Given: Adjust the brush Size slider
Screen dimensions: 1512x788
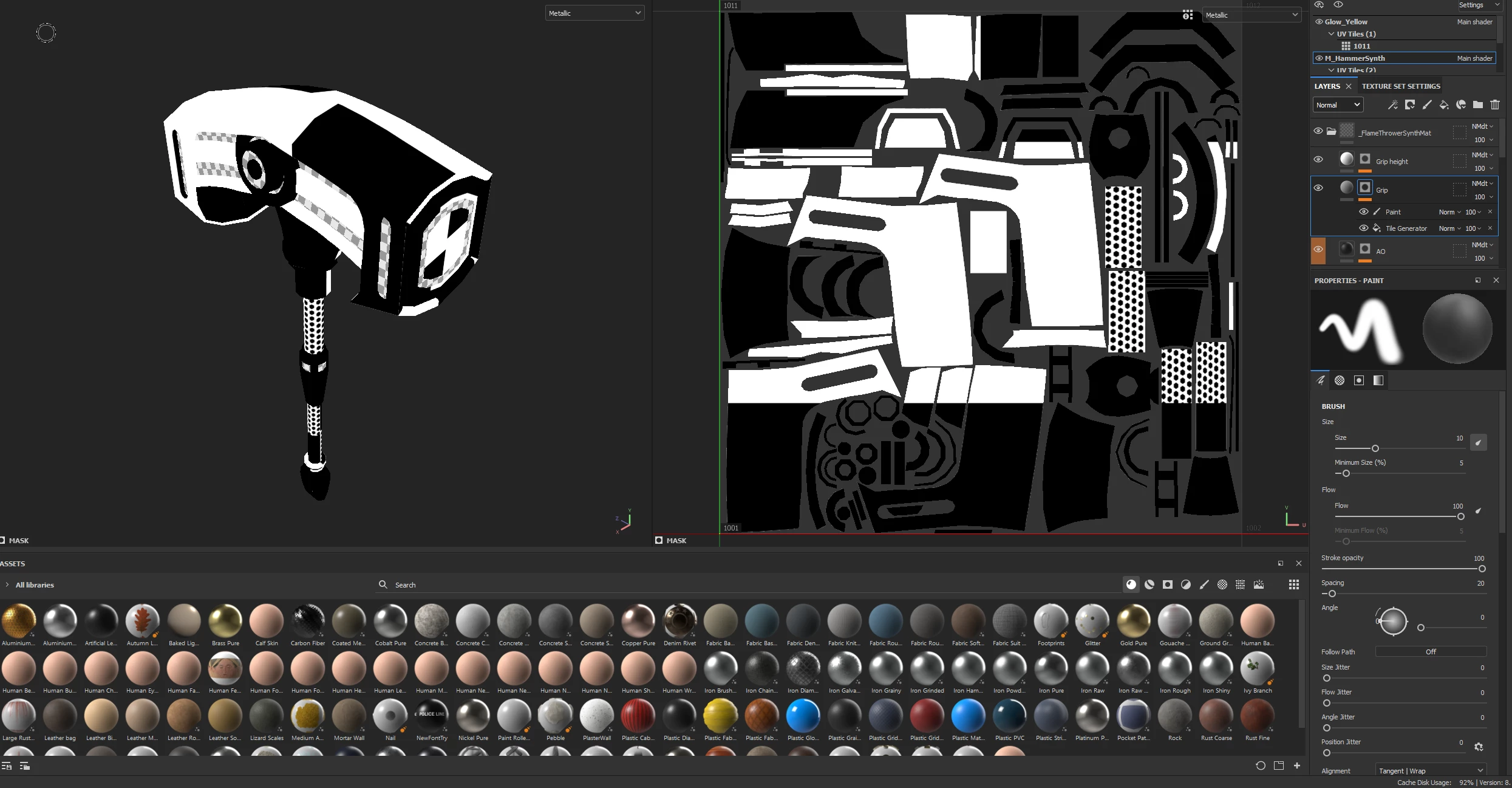Looking at the screenshot, I should coord(1375,448).
